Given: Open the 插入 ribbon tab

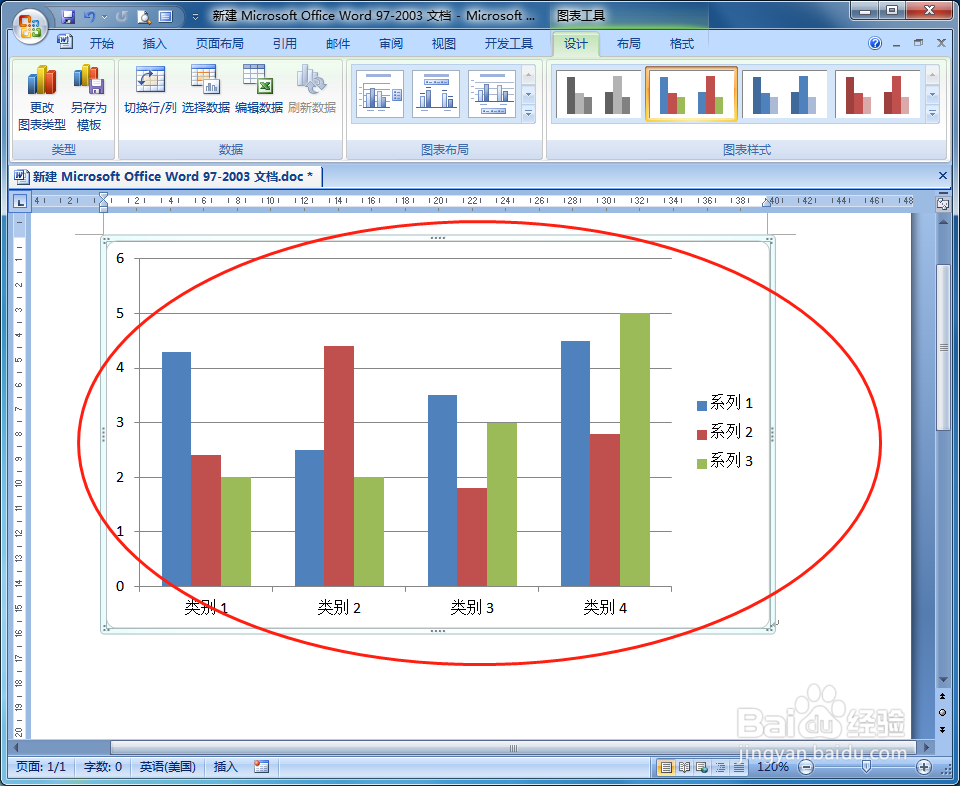Looking at the screenshot, I should point(154,43).
